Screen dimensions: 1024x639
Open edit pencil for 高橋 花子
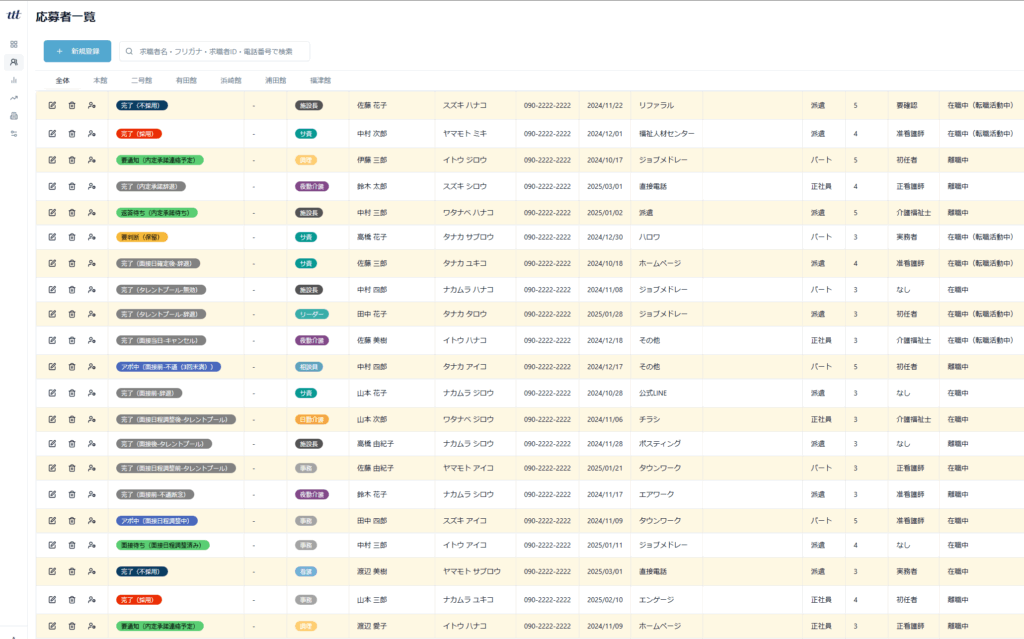click(52, 237)
